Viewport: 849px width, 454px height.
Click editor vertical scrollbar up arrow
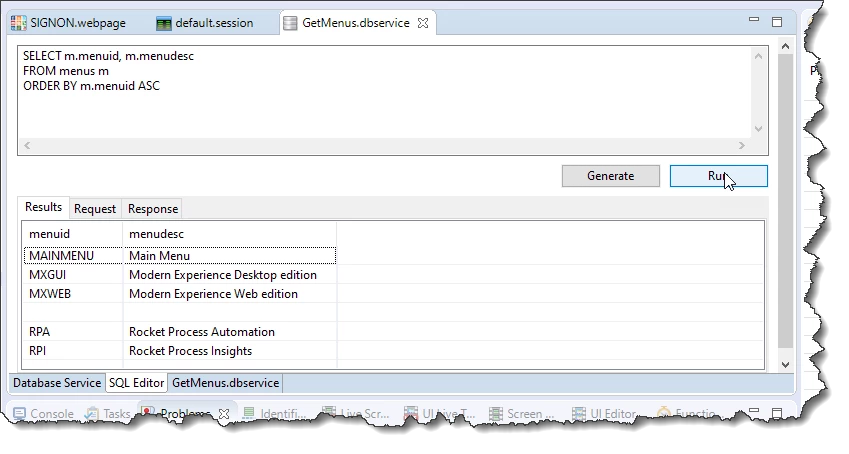point(786,47)
